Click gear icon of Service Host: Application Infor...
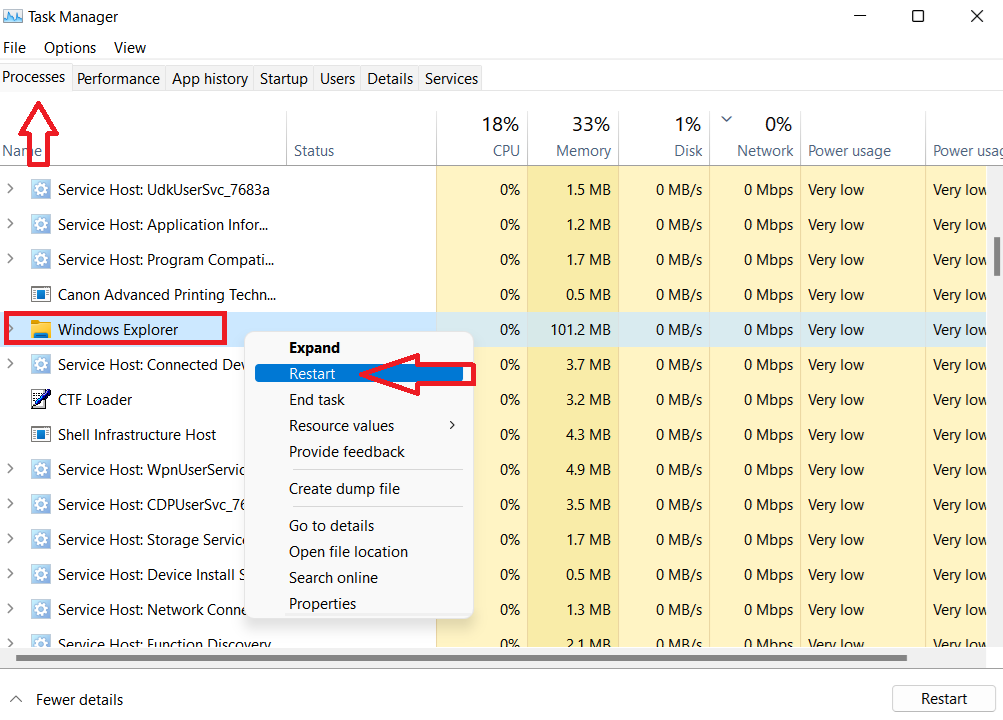The width and height of the screenshot is (1003, 720). pos(41,224)
